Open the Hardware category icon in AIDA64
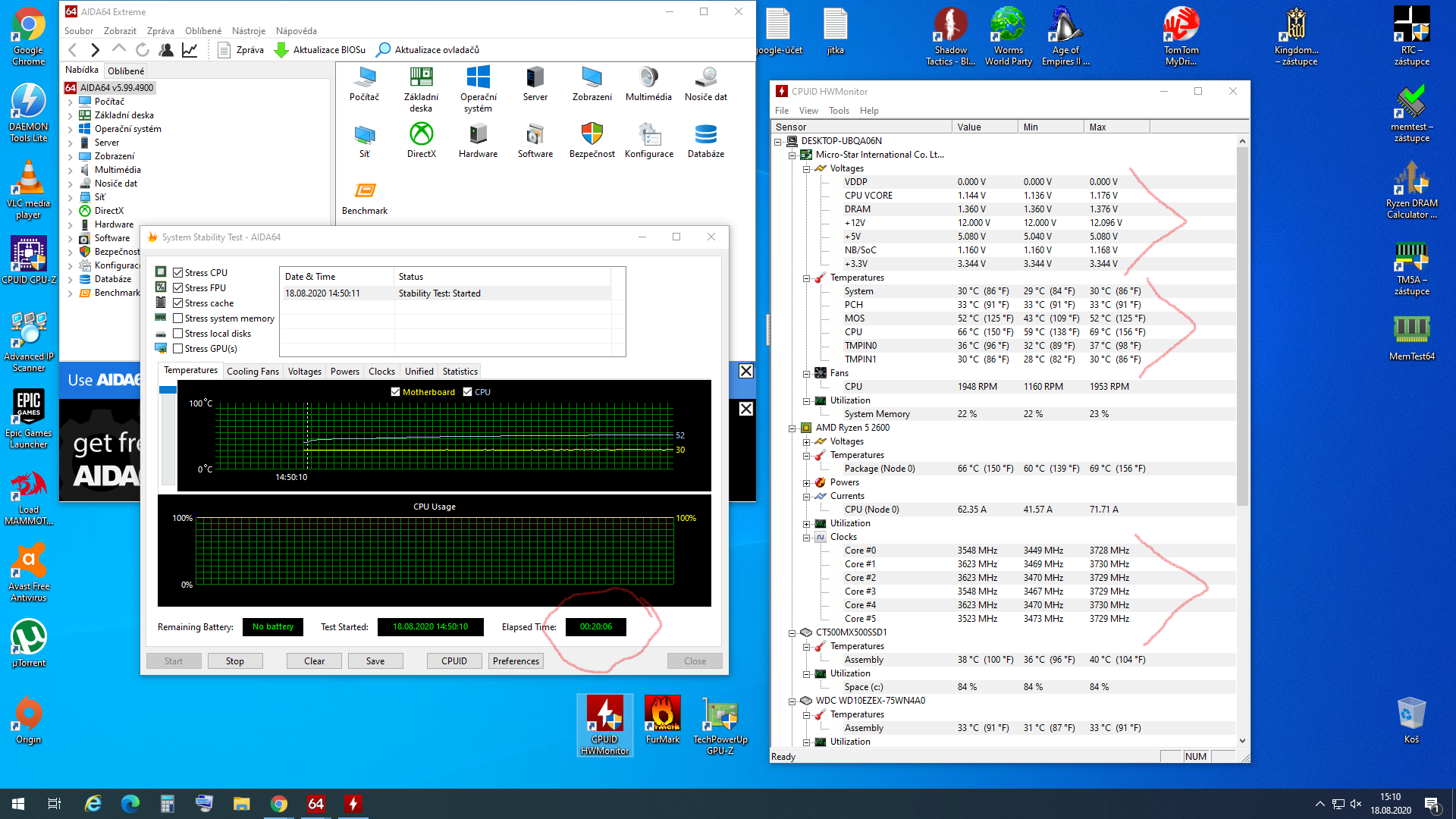The width and height of the screenshot is (1456, 819). point(479,141)
